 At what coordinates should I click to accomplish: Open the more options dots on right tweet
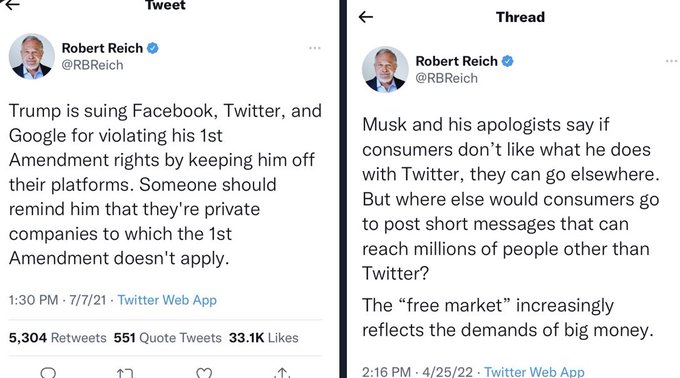[672, 61]
